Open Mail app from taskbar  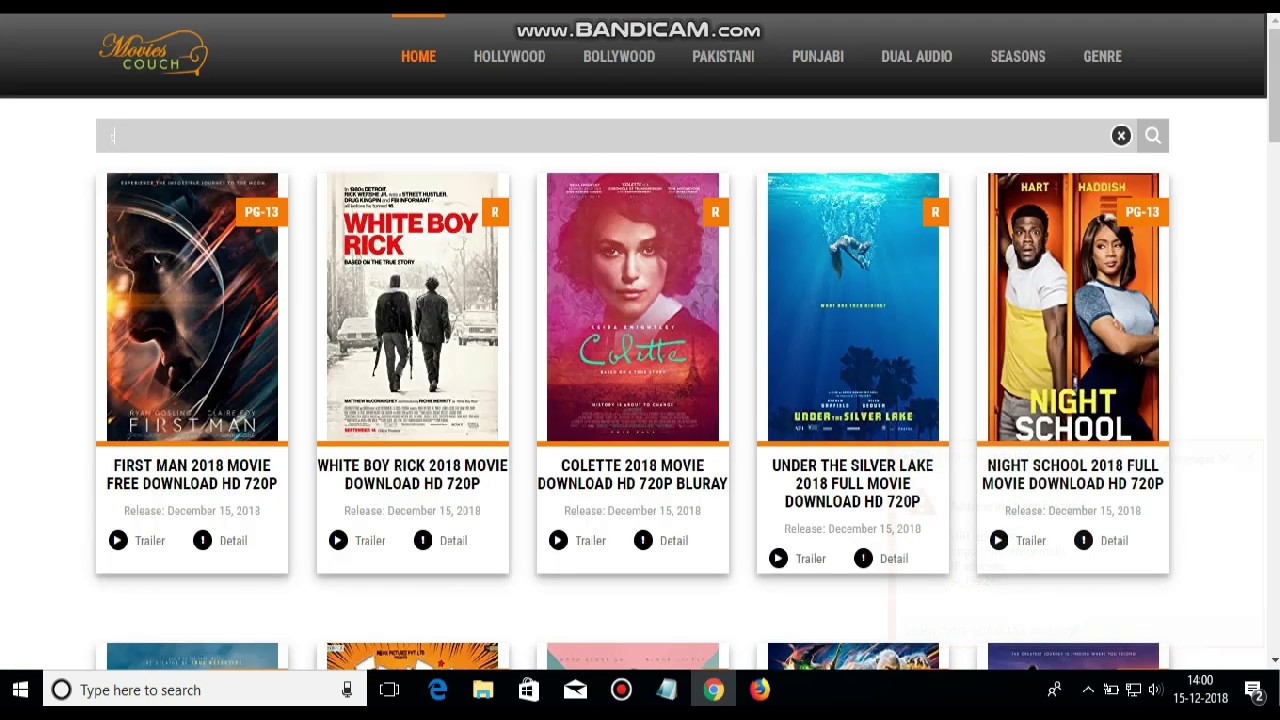coord(575,690)
